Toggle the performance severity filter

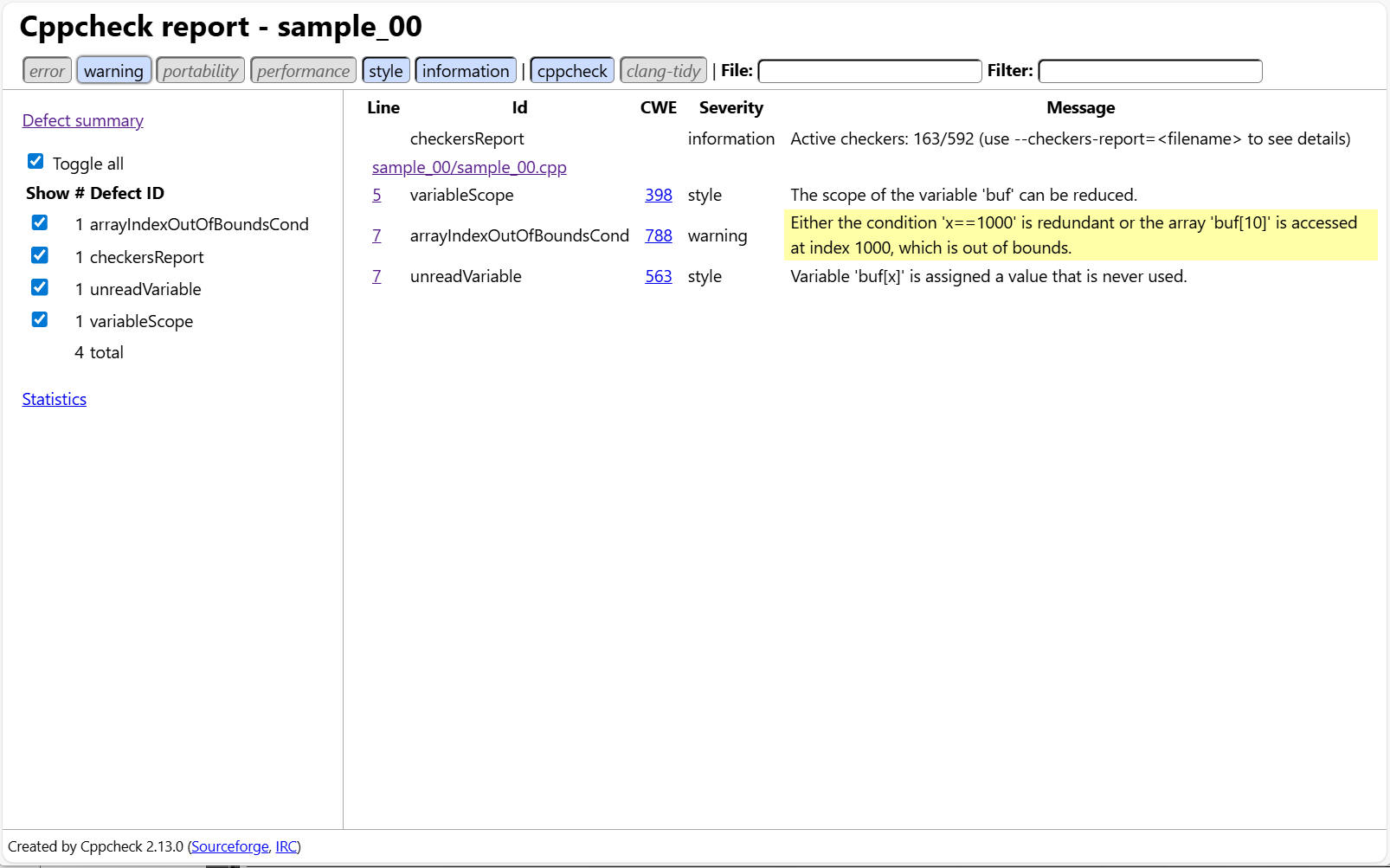[303, 71]
